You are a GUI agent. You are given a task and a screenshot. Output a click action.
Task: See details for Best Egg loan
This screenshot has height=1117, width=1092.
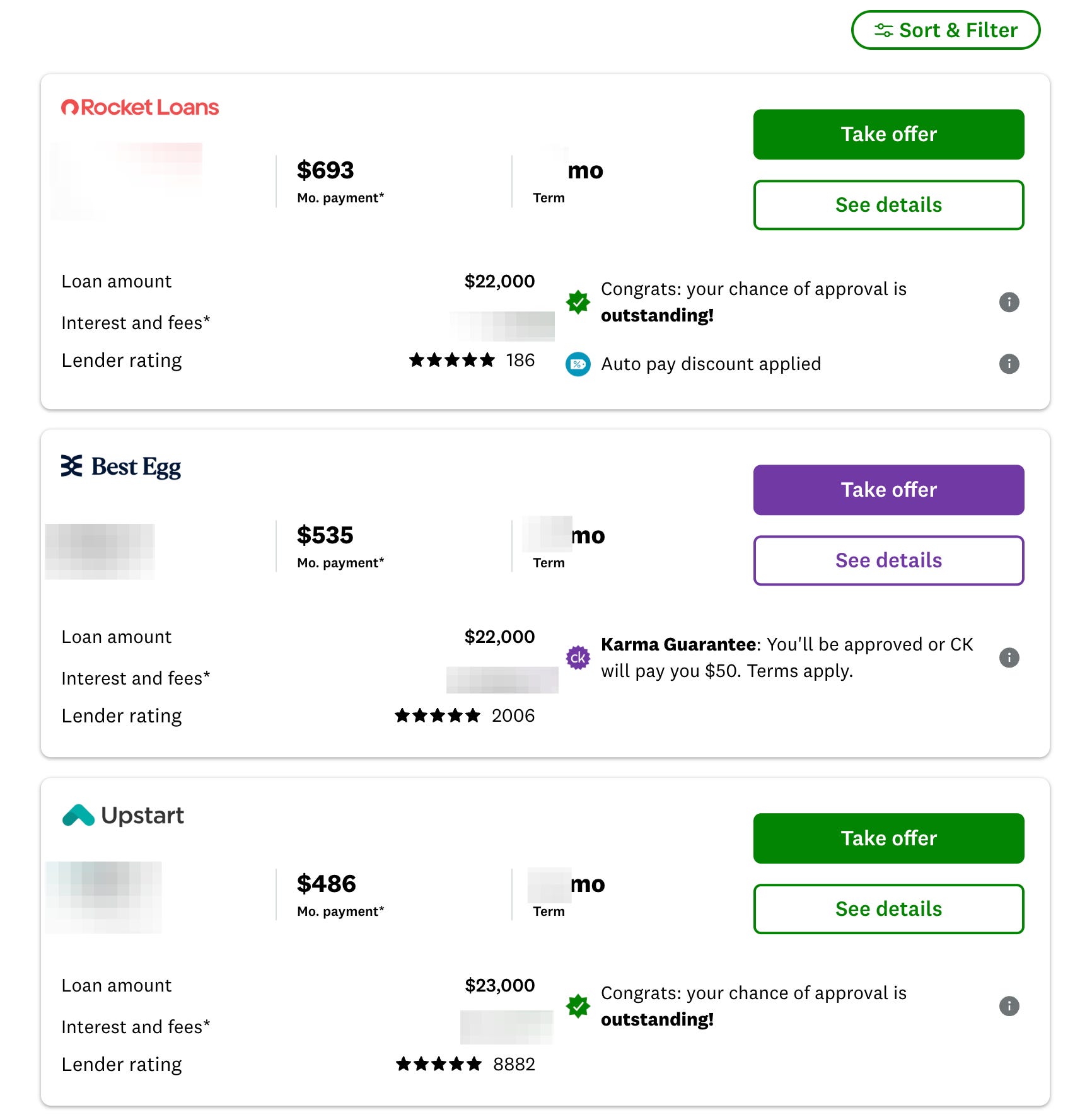pos(888,560)
